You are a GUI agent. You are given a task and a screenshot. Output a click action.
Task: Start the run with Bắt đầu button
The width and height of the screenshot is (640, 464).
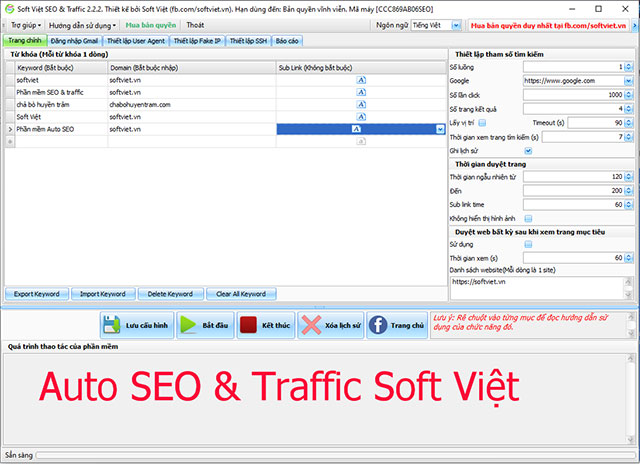coord(205,325)
